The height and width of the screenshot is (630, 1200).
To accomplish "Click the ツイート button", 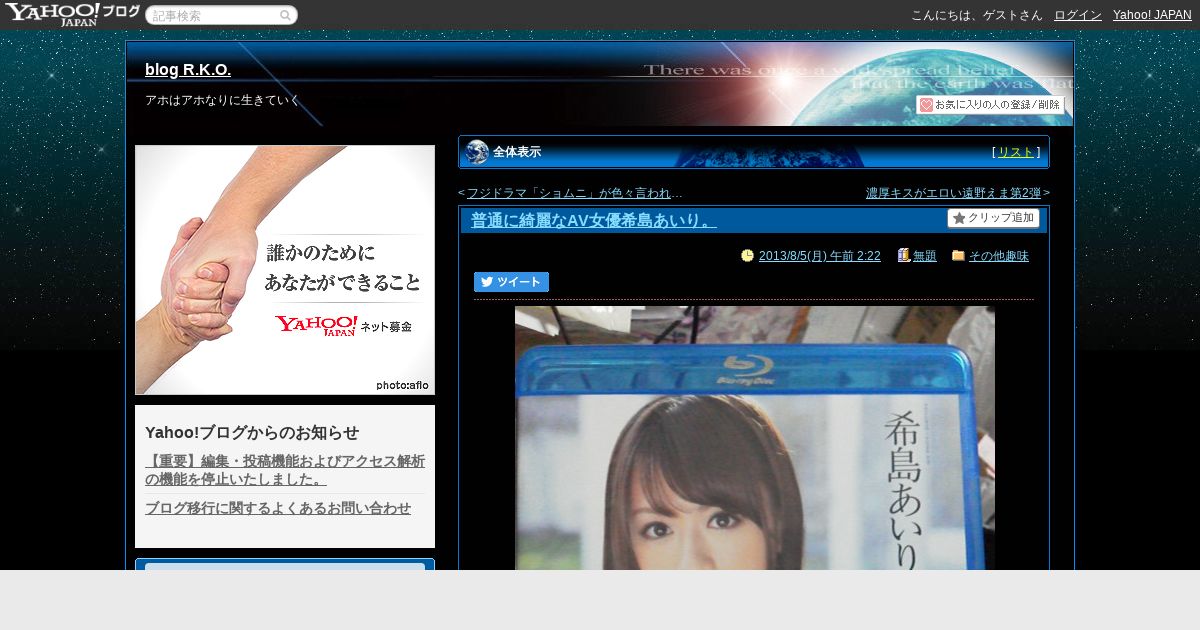I will [511, 282].
